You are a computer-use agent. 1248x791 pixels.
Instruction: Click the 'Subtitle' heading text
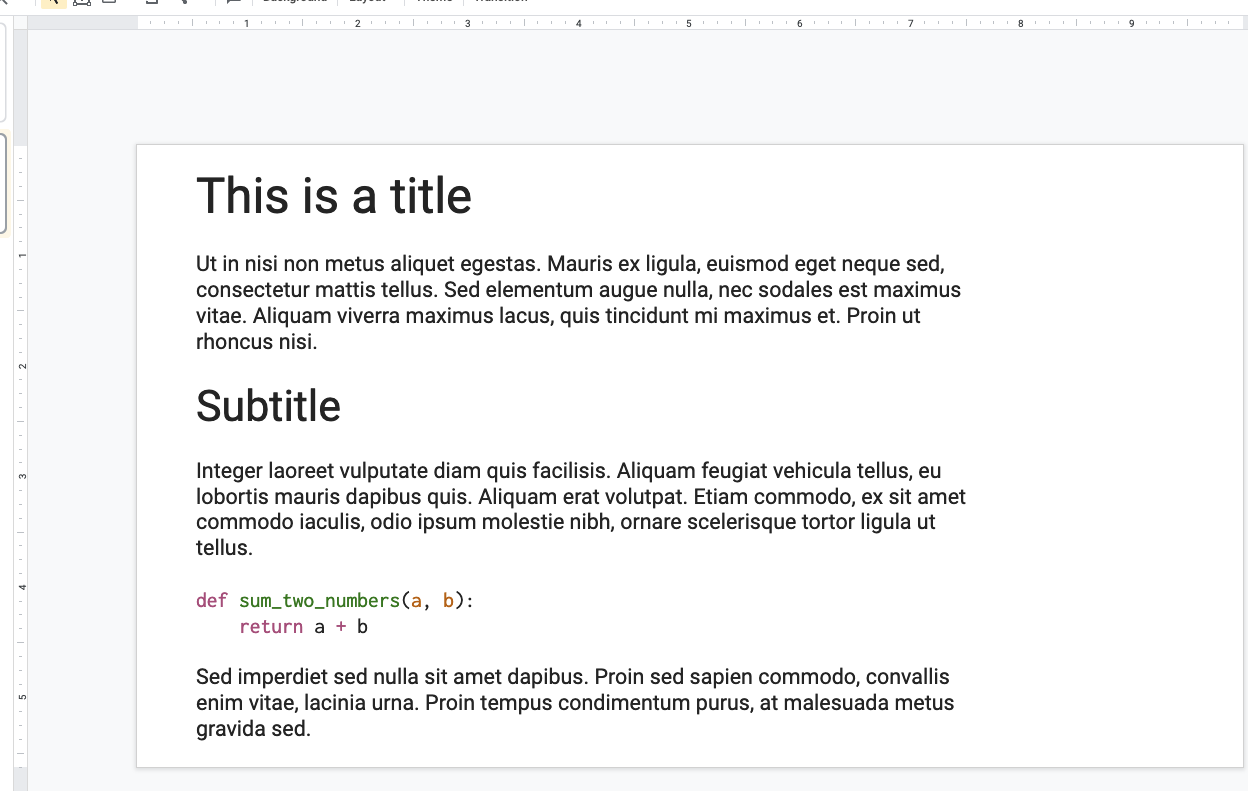[x=268, y=406]
